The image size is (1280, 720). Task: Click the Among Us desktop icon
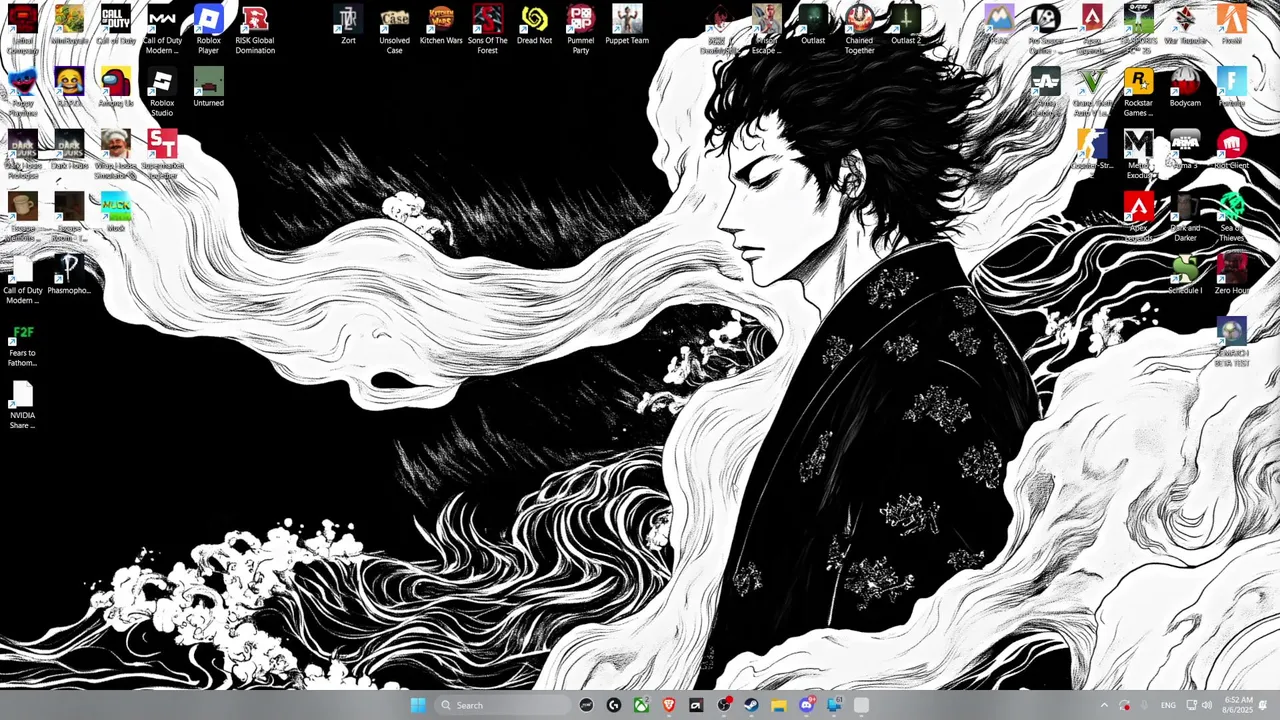pos(115,88)
